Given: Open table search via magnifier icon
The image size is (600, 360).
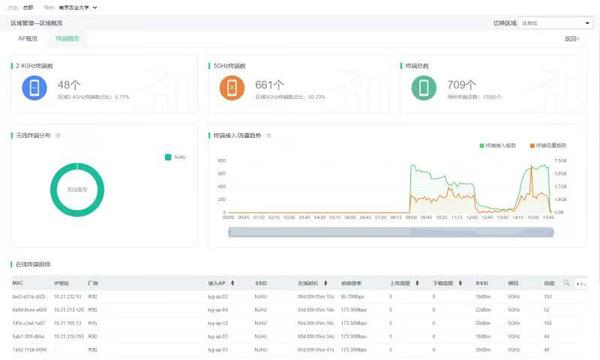Looking at the screenshot, I should pyautogui.click(x=566, y=283).
